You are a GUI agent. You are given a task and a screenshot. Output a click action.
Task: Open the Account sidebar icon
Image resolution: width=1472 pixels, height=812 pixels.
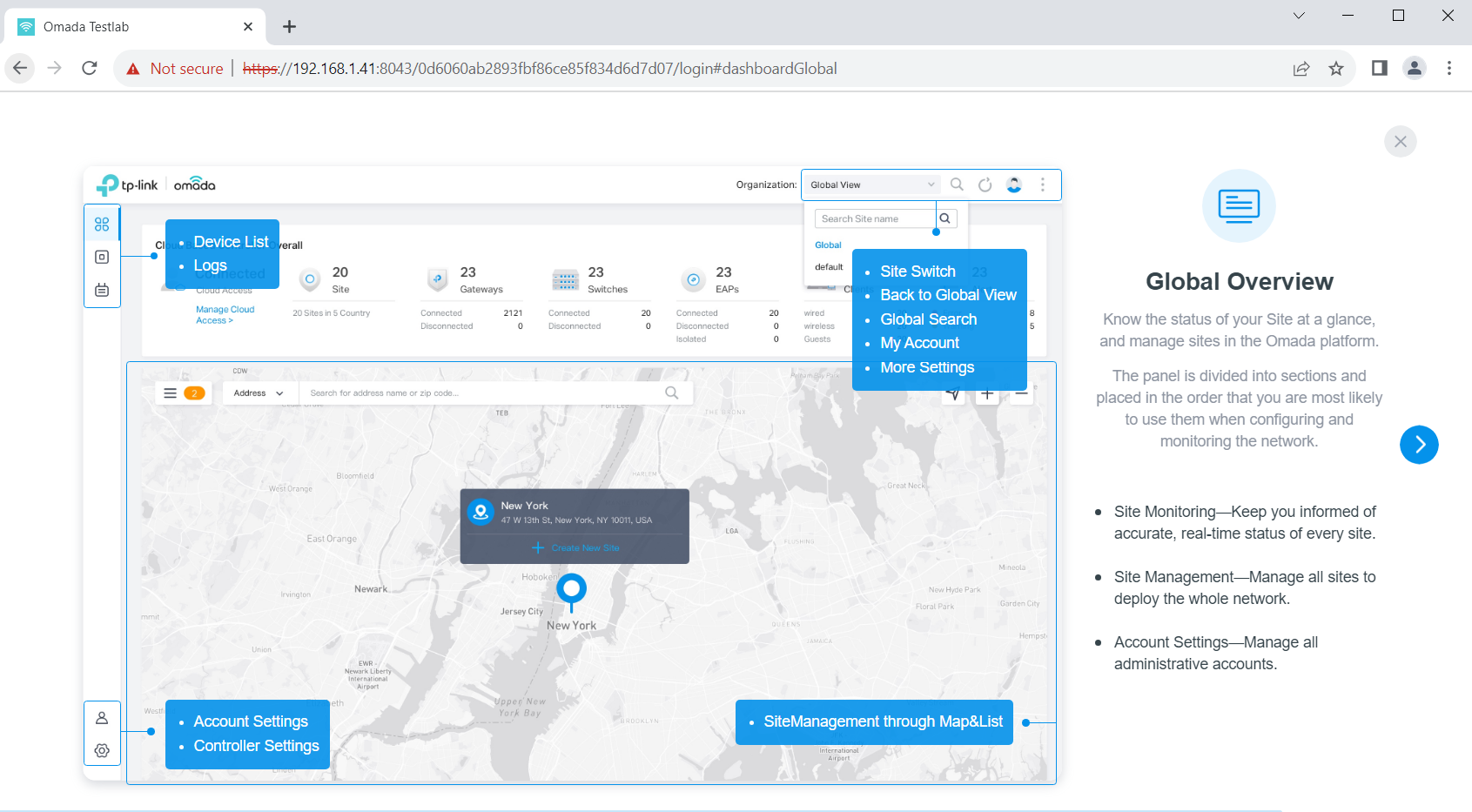pos(102,718)
